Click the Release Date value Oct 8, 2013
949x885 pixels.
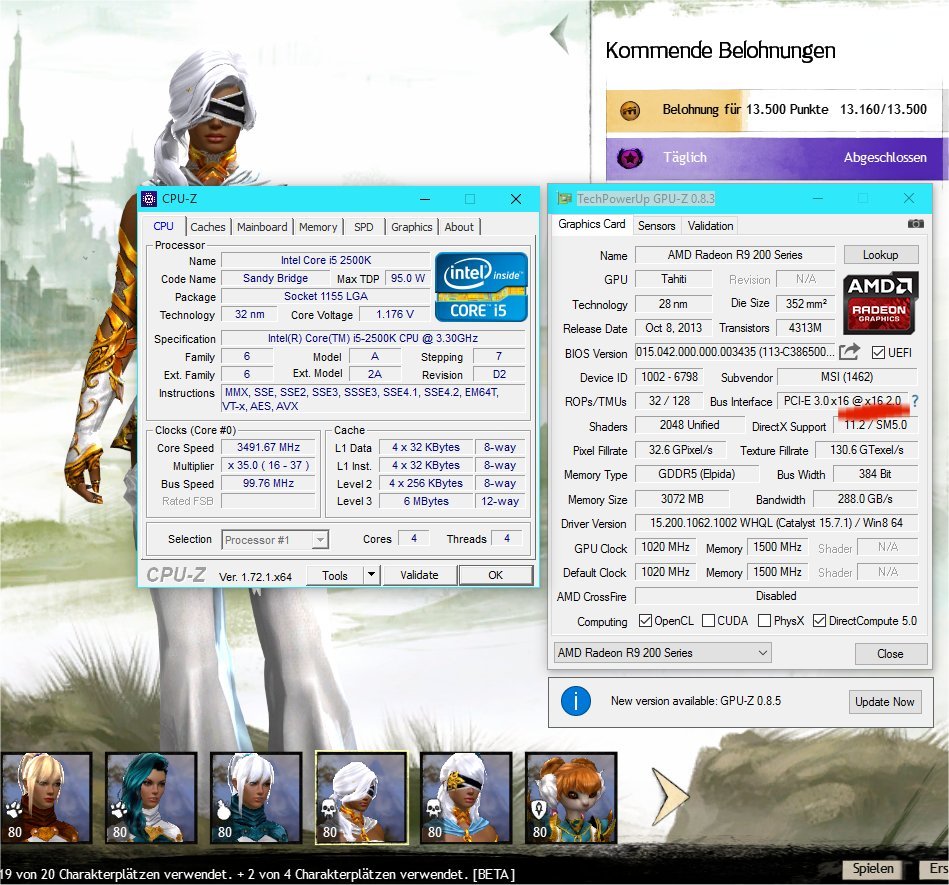tap(673, 328)
